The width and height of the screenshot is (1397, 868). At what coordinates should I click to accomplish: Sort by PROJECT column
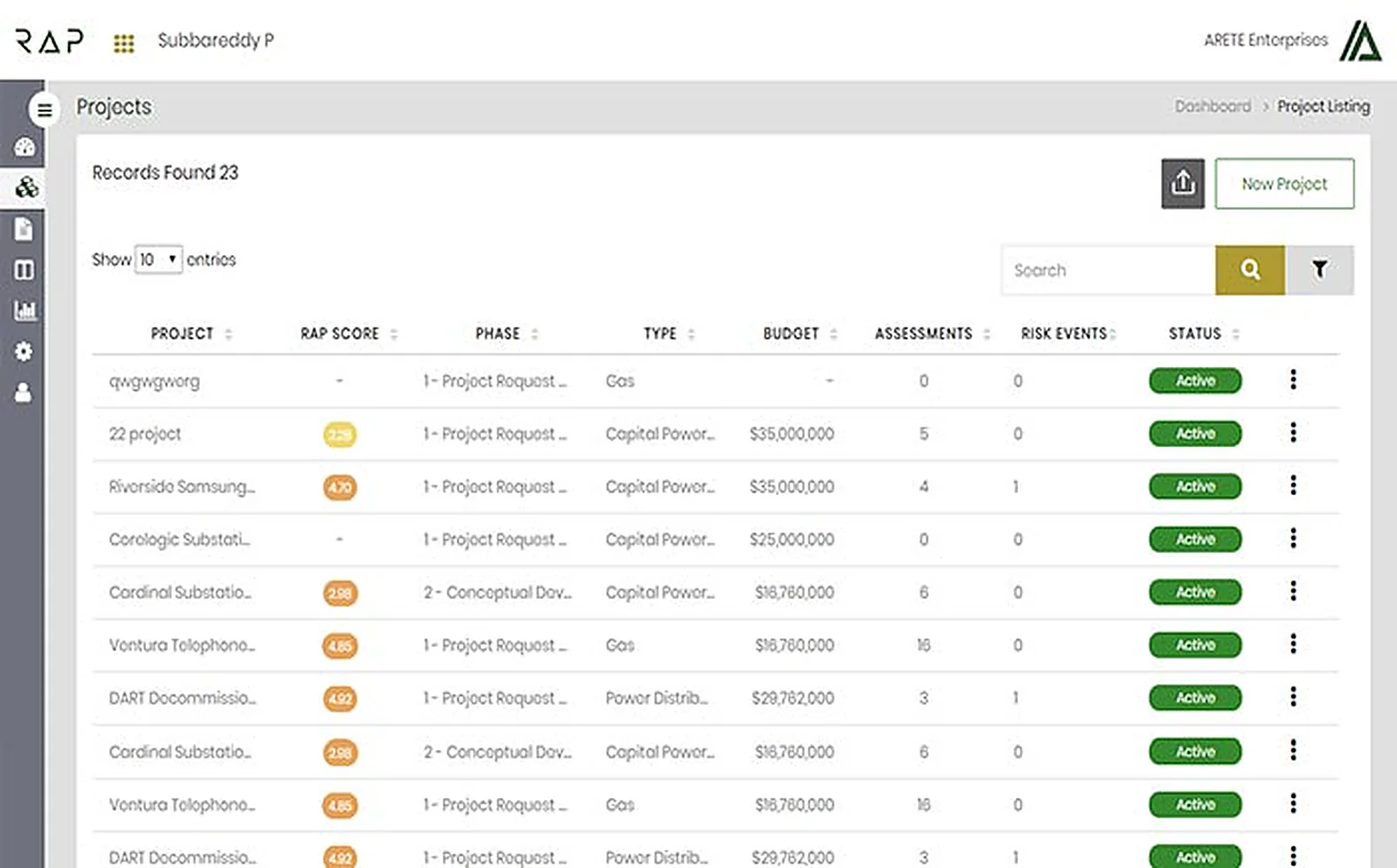[191, 334]
